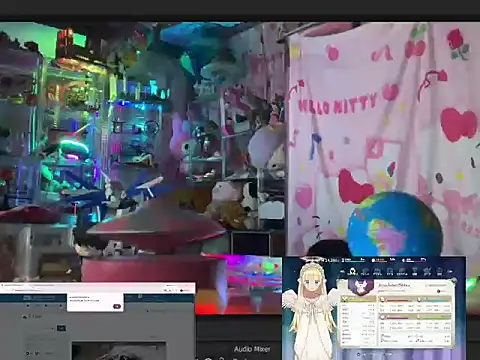Click the angel character in the game window
This screenshot has width=480, height=360.
(x=310, y=310)
